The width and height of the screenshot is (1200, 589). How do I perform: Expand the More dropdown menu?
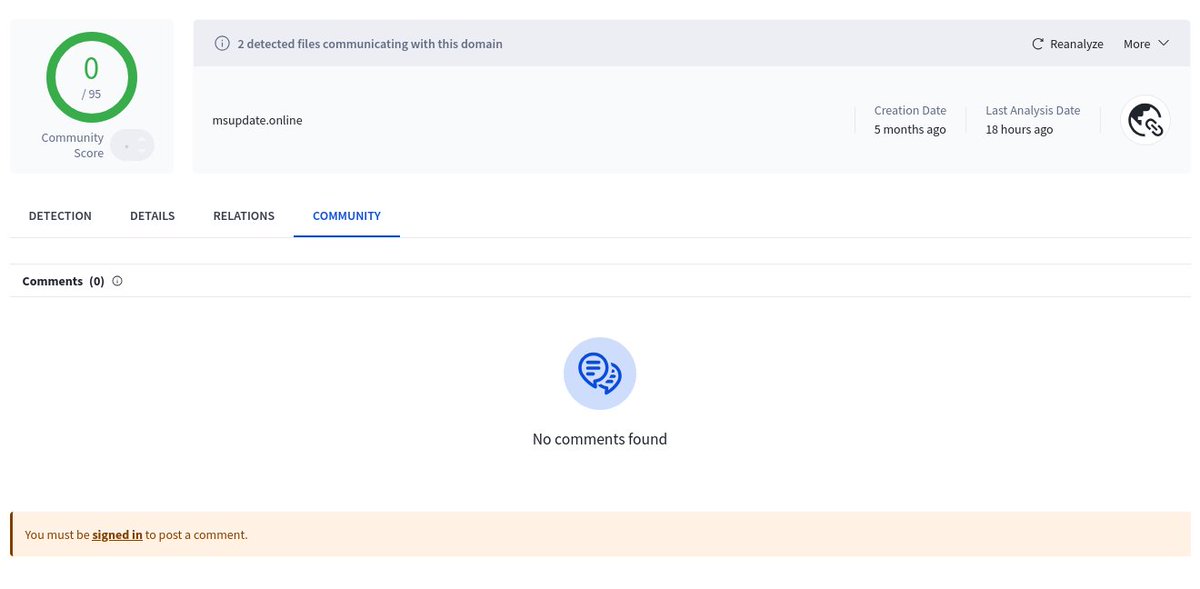tap(1146, 44)
